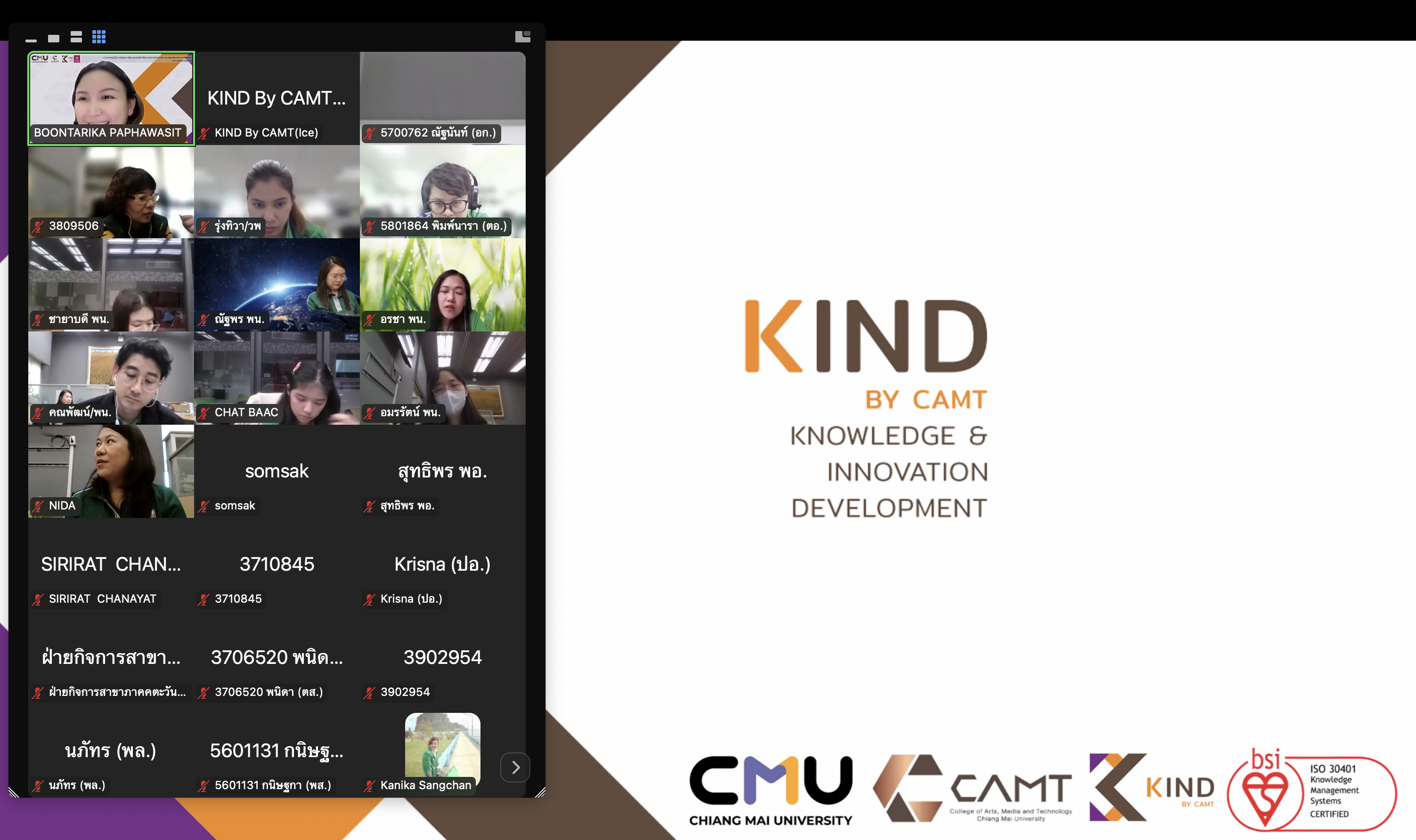1416x840 pixels.
Task: Select the two-row stacked thumbnail view
Action: point(76,37)
